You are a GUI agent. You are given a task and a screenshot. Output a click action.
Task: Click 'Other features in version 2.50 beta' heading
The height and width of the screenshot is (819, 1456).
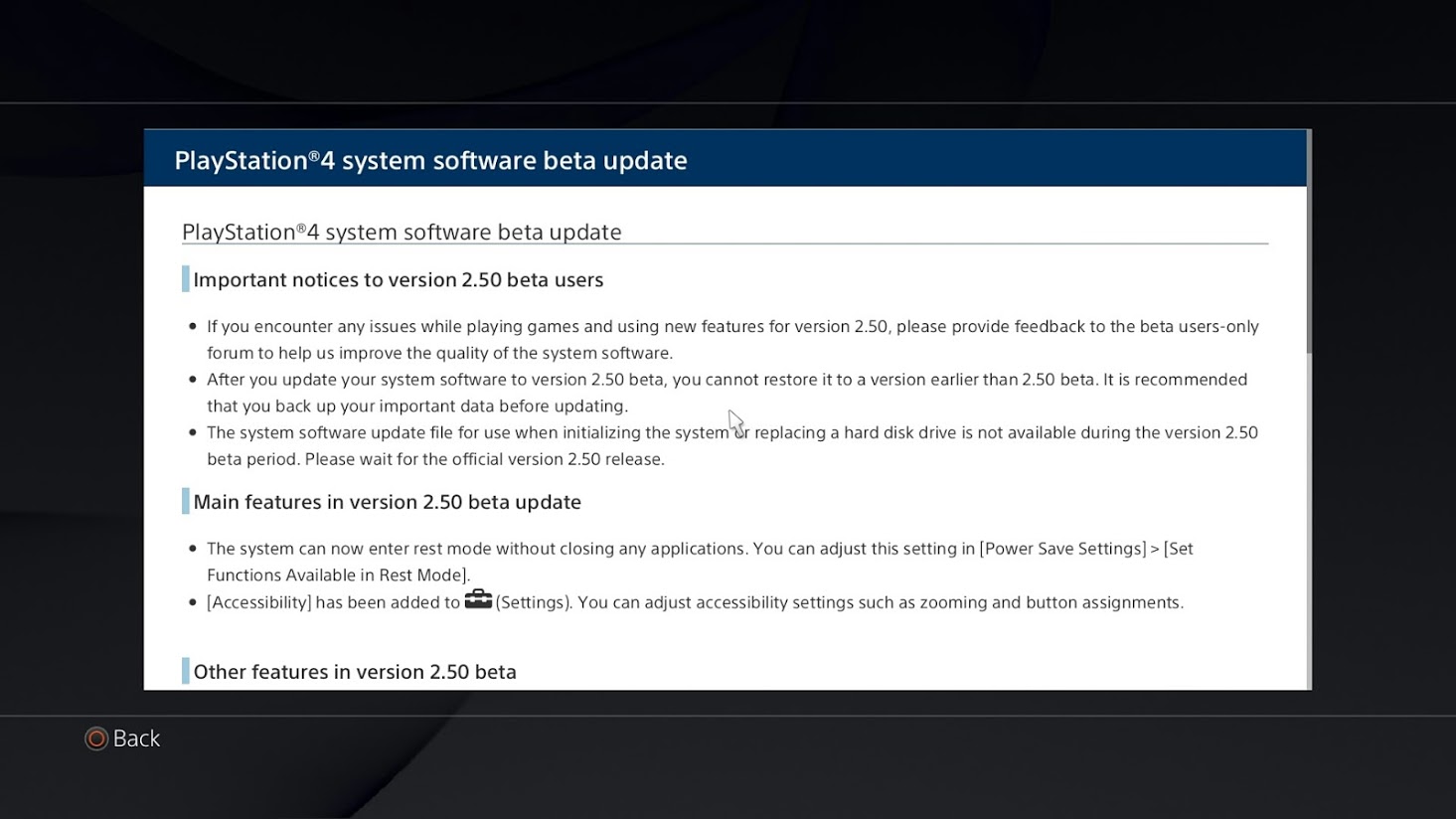355,672
